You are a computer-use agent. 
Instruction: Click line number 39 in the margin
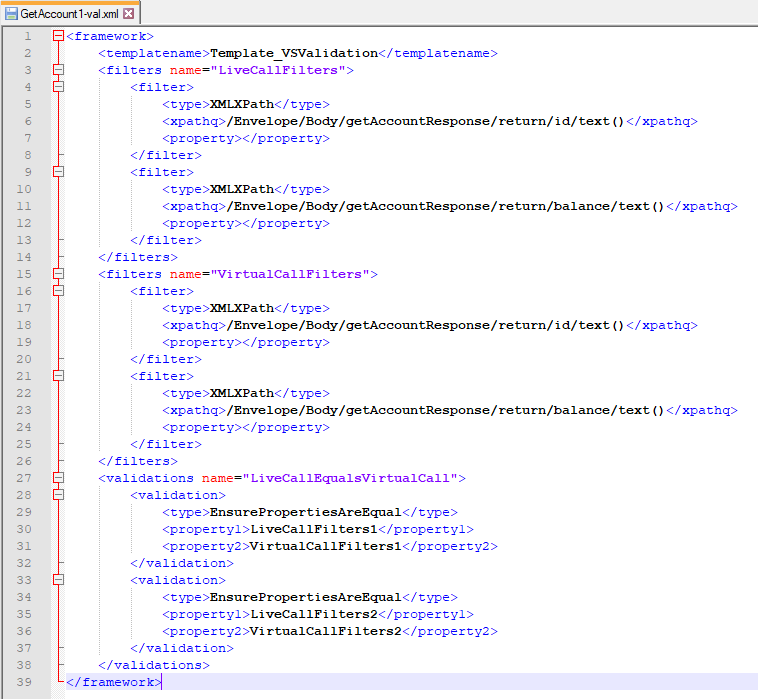coord(24,682)
